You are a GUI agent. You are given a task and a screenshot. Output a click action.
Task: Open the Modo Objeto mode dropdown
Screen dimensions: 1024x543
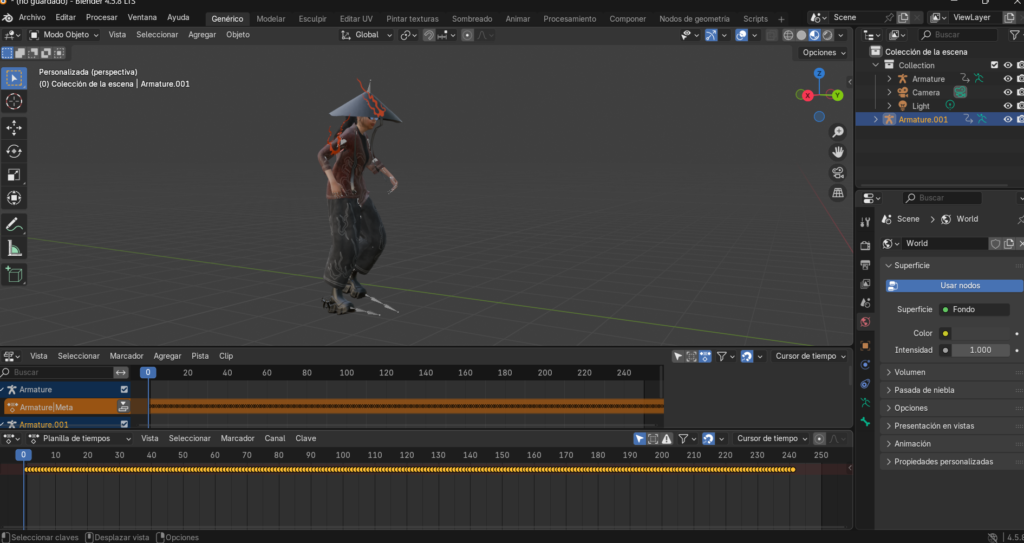65,35
